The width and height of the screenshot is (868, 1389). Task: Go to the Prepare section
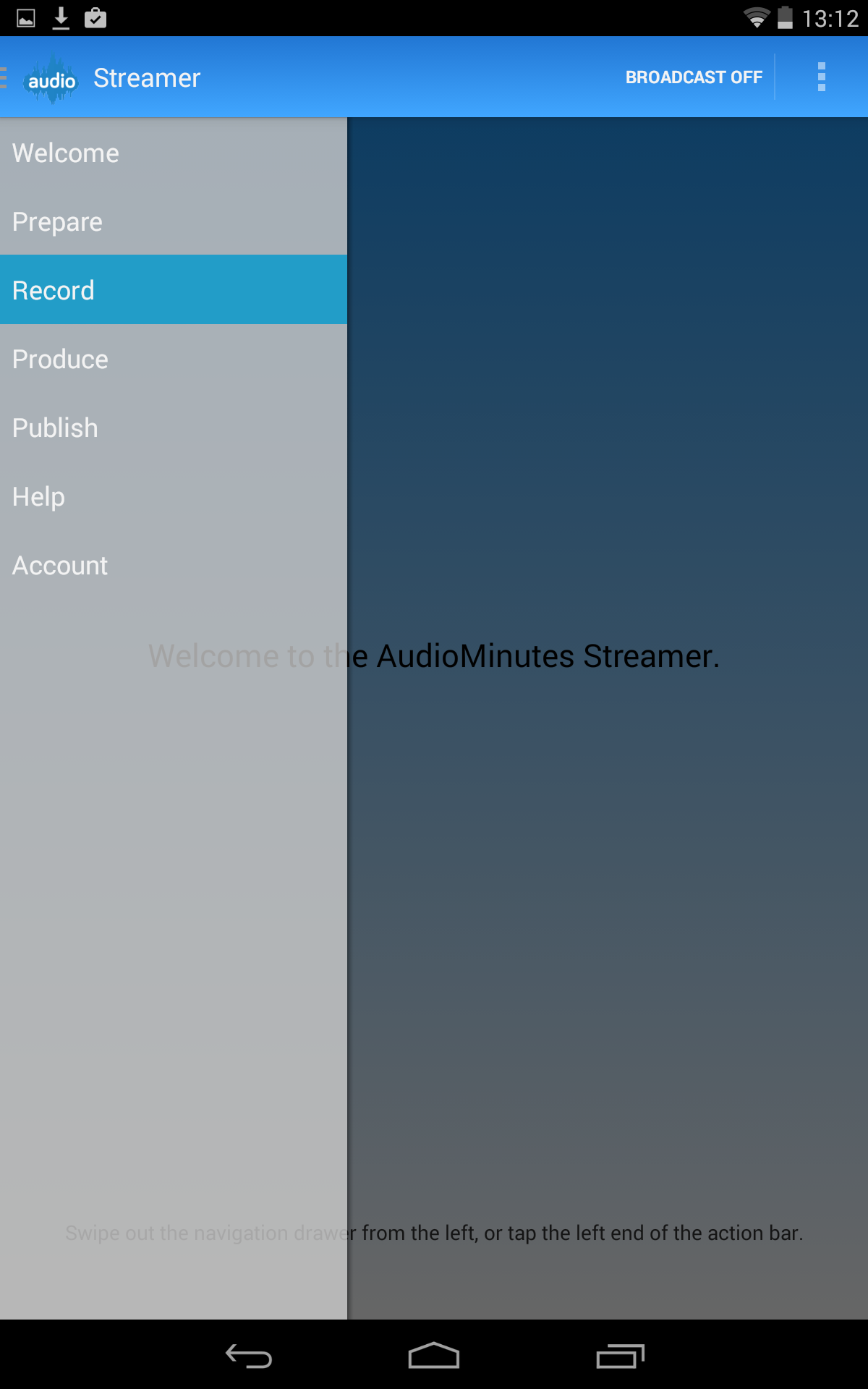pos(174,221)
